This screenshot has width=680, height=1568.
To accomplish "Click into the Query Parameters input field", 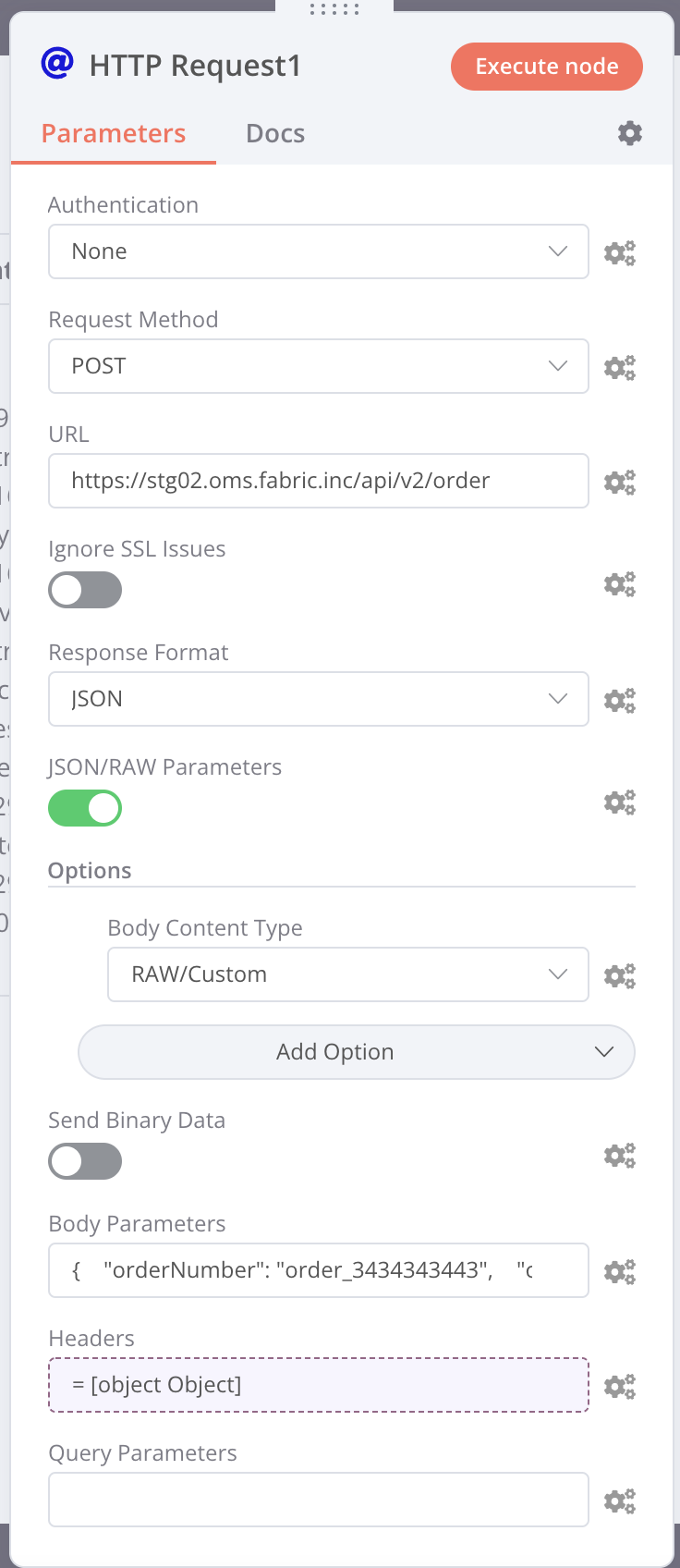I will click(318, 1500).
